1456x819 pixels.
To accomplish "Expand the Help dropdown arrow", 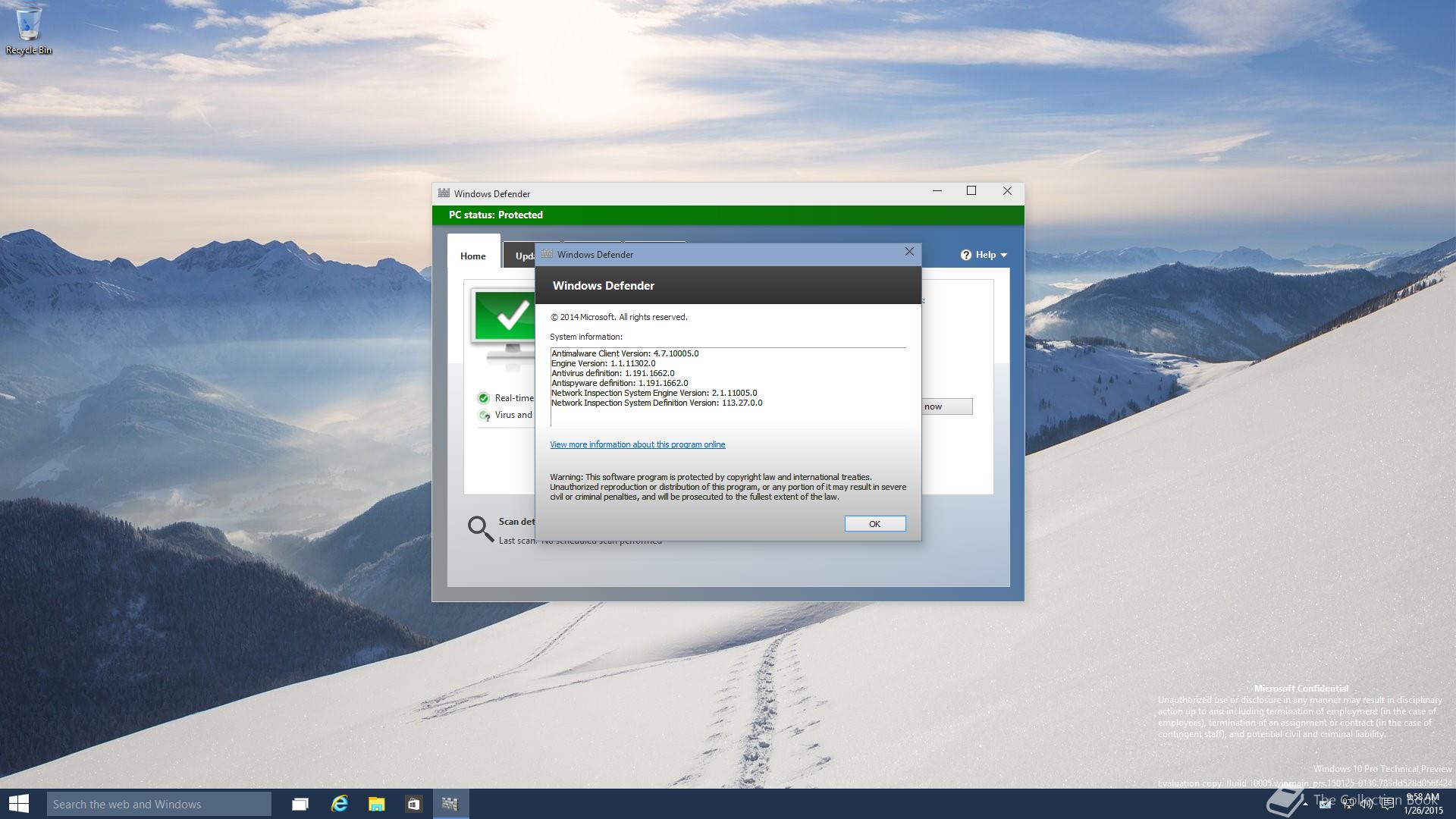I will tap(1004, 256).
